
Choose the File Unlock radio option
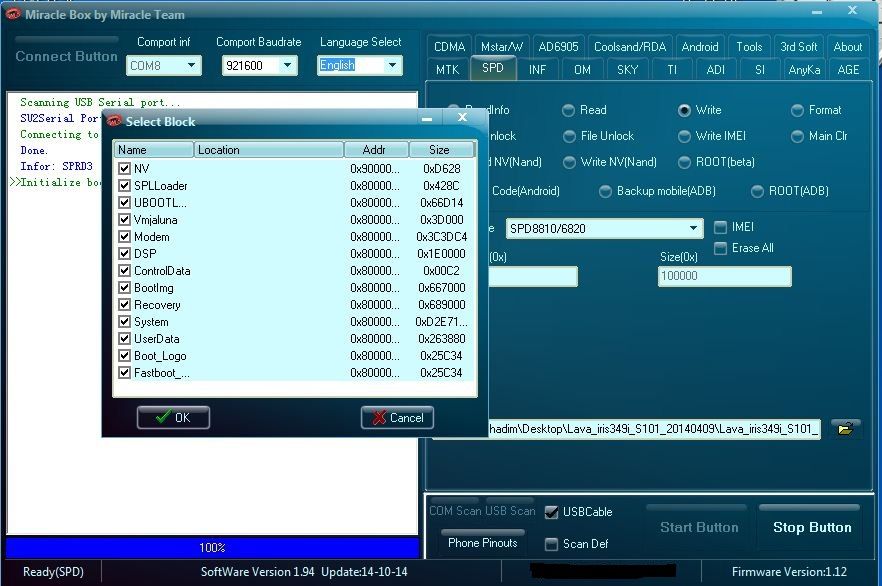coord(569,136)
